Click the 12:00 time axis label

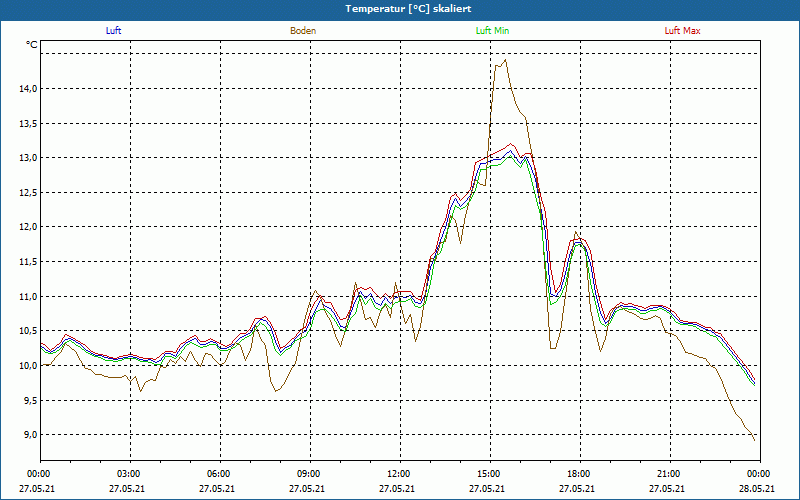(x=397, y=474)
